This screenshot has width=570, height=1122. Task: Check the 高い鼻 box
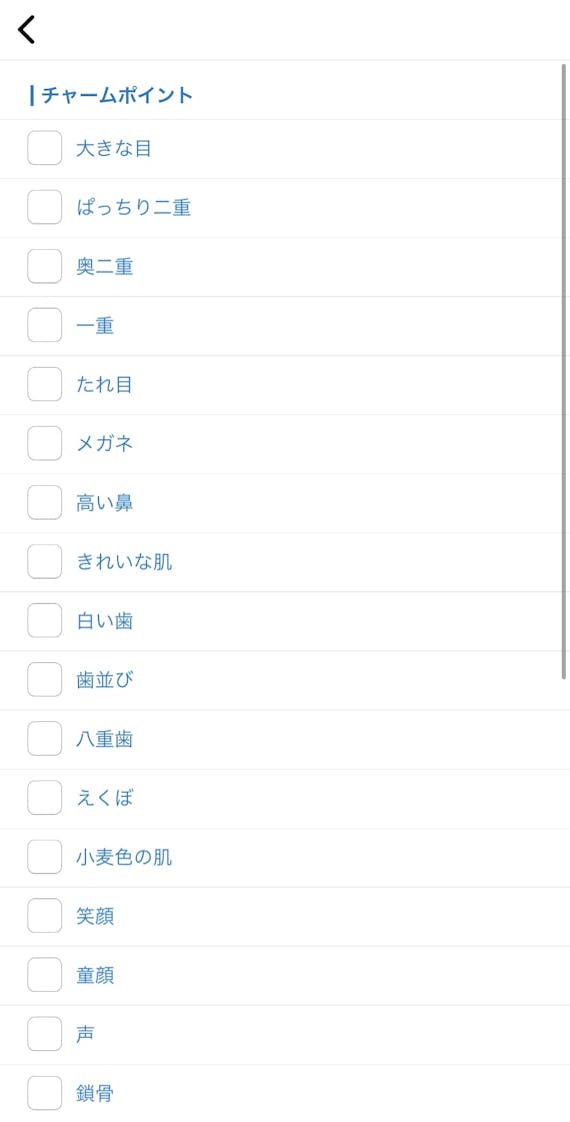click(44, 502)
